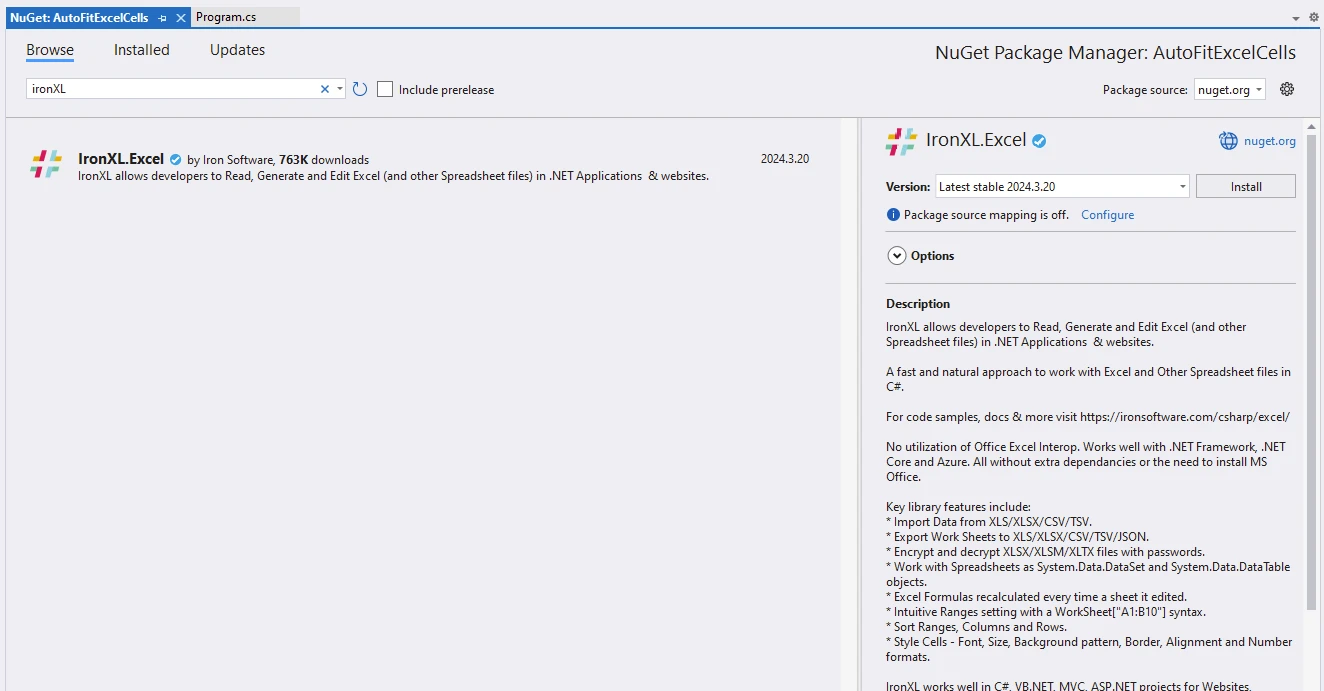1324x691 pixels.
Task: Click the IronXL.Excel logo in results list
Action: coord(46,164)
